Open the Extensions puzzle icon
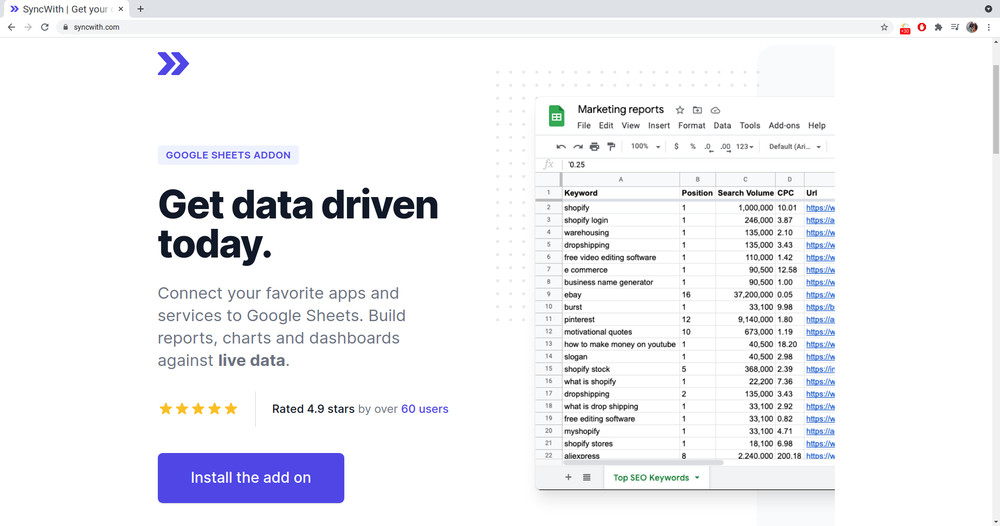This screenshot has width=1000, height=526. pos(938,27)
